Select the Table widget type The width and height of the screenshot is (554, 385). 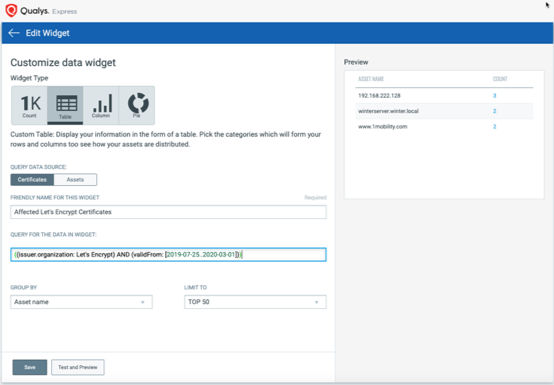tap(65, 105)
